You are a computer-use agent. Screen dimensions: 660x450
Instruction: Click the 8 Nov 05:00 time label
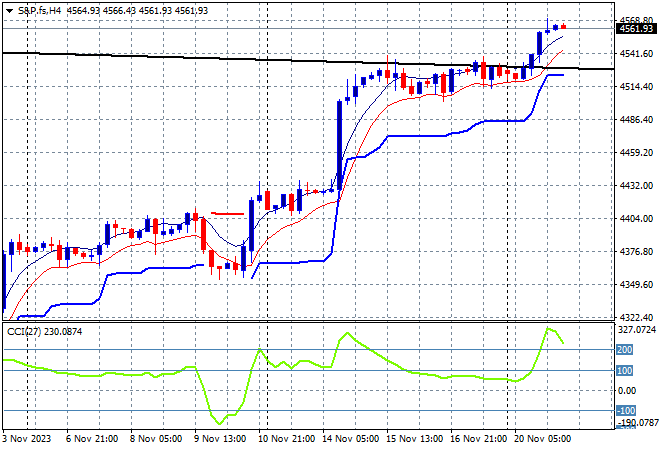pyautogui.click(x=156, y=439)
